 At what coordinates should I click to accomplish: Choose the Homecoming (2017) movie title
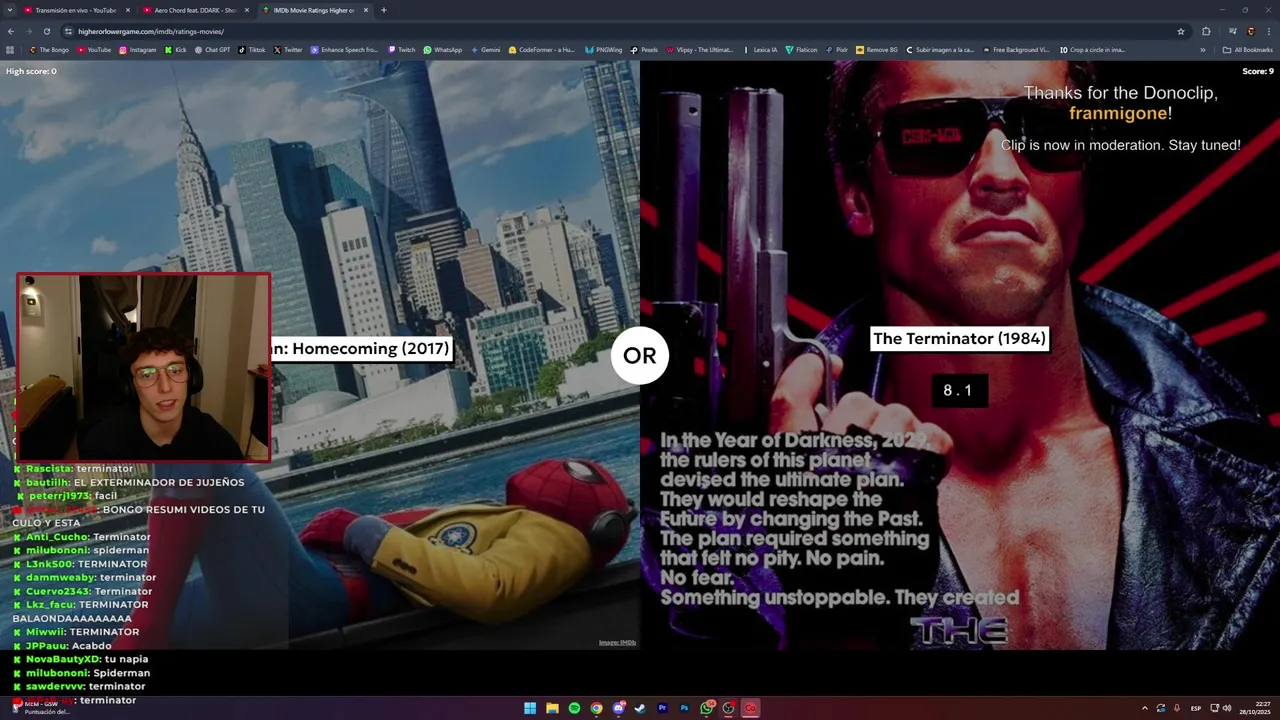tap(360, 348)
